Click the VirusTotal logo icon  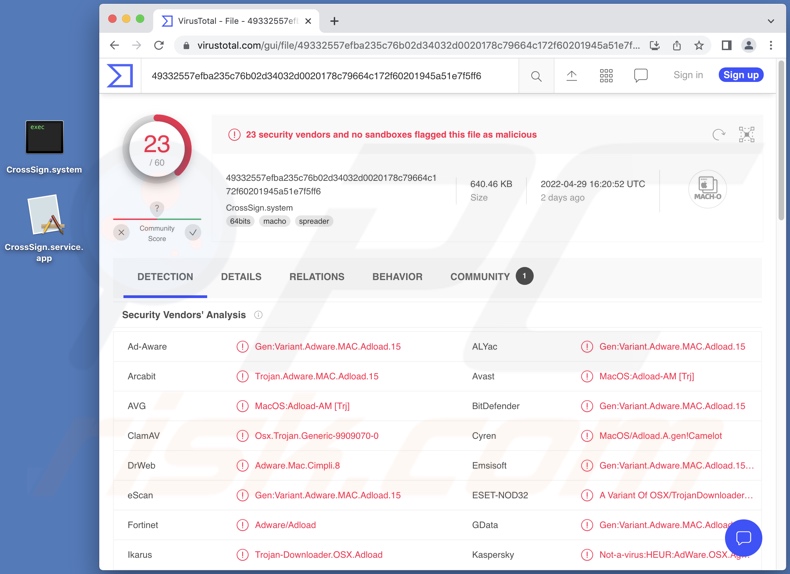(120, 75)
